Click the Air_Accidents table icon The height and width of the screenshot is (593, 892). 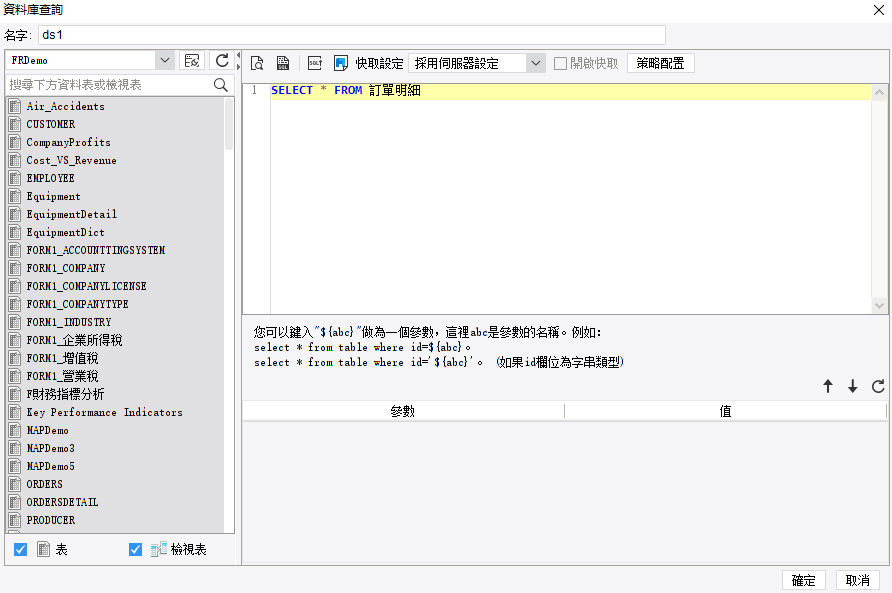(x=15, y=106)
